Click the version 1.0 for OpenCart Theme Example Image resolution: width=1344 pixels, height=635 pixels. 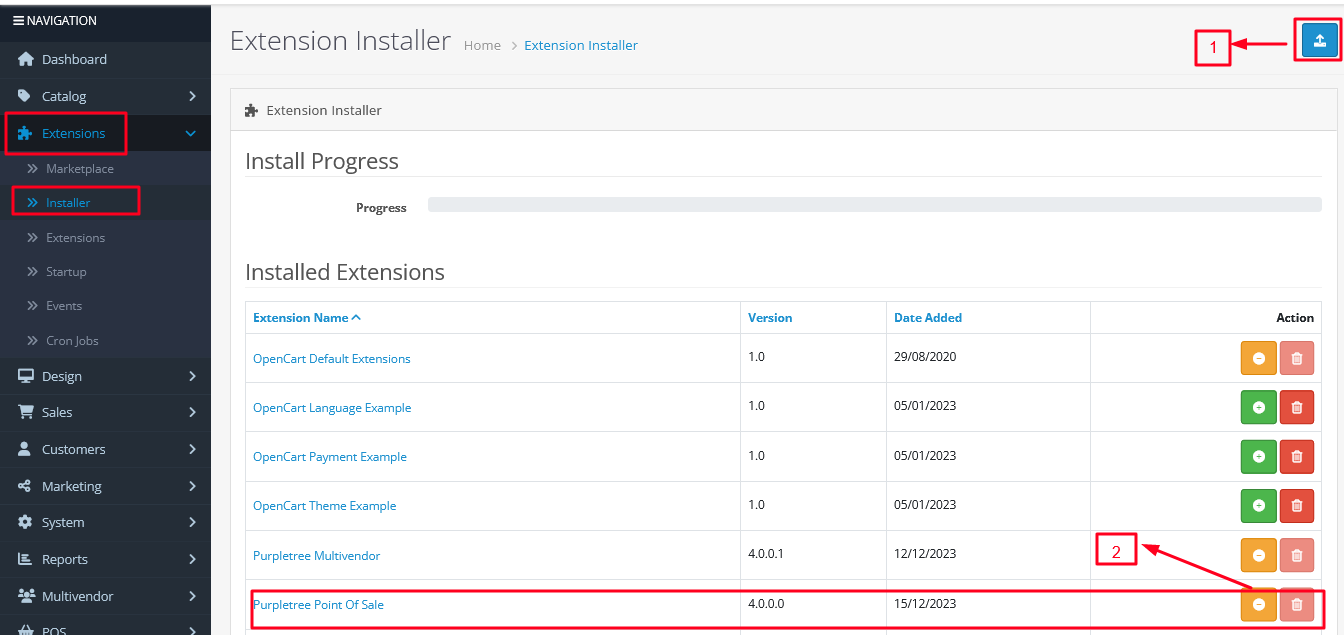pyautogui.click(x=756, y=505)
